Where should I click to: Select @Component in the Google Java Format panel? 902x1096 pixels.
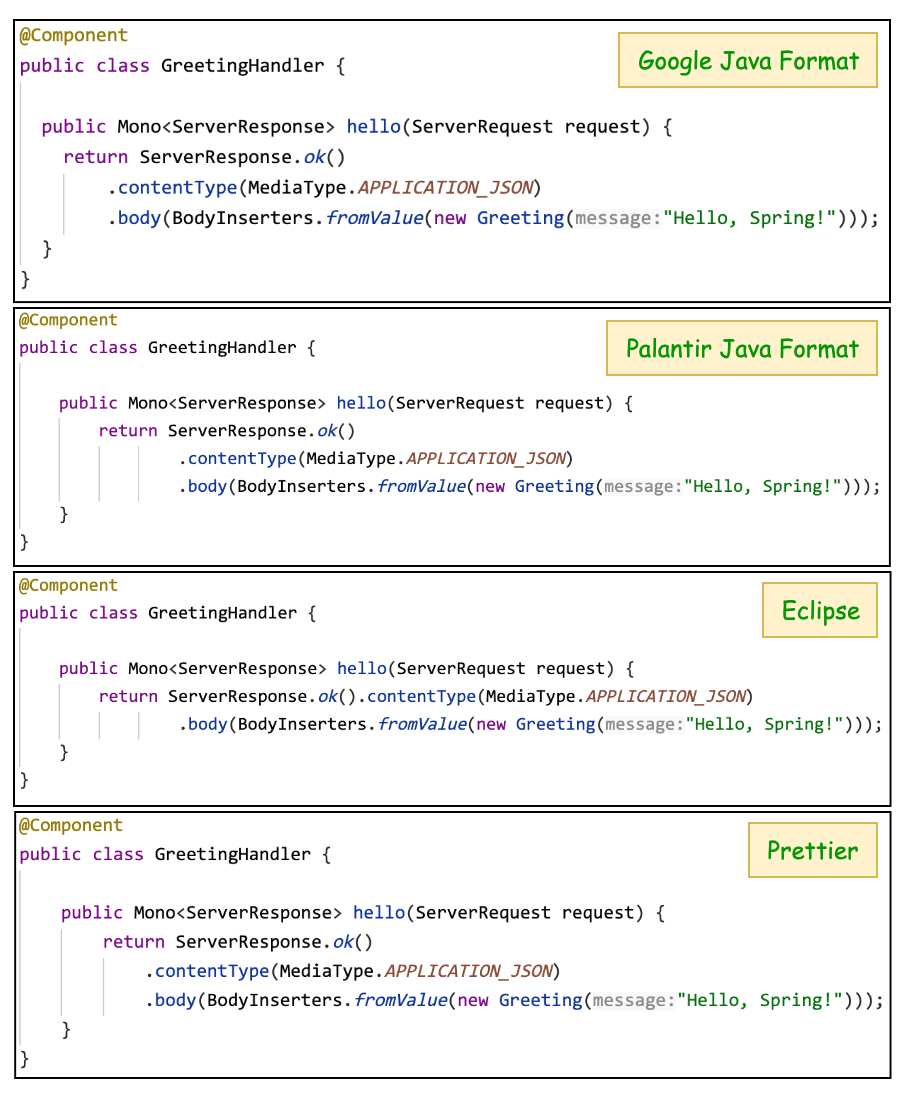[73, 35]
